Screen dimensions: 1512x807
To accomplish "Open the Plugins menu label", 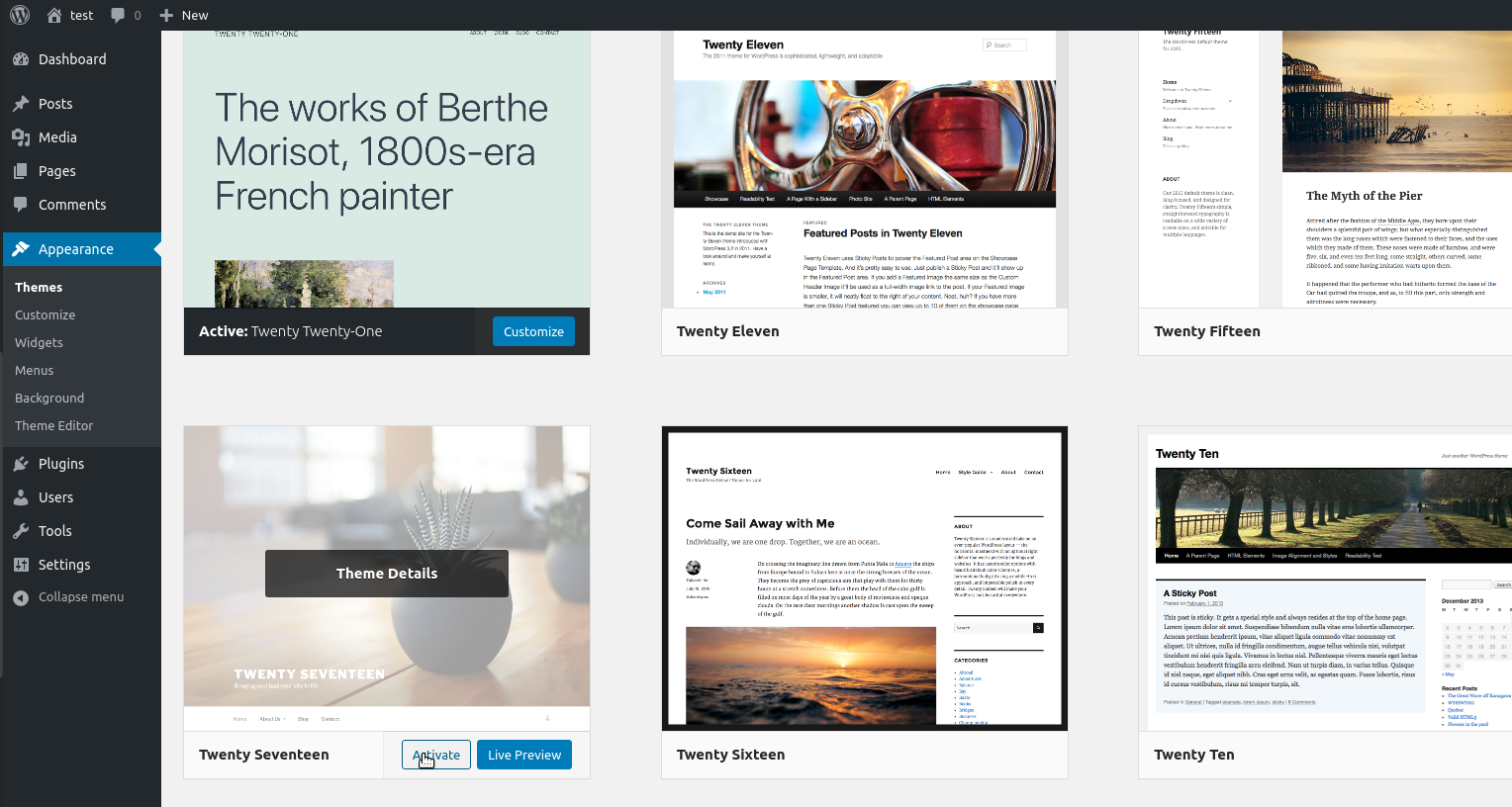I will (x=61, y=464).
